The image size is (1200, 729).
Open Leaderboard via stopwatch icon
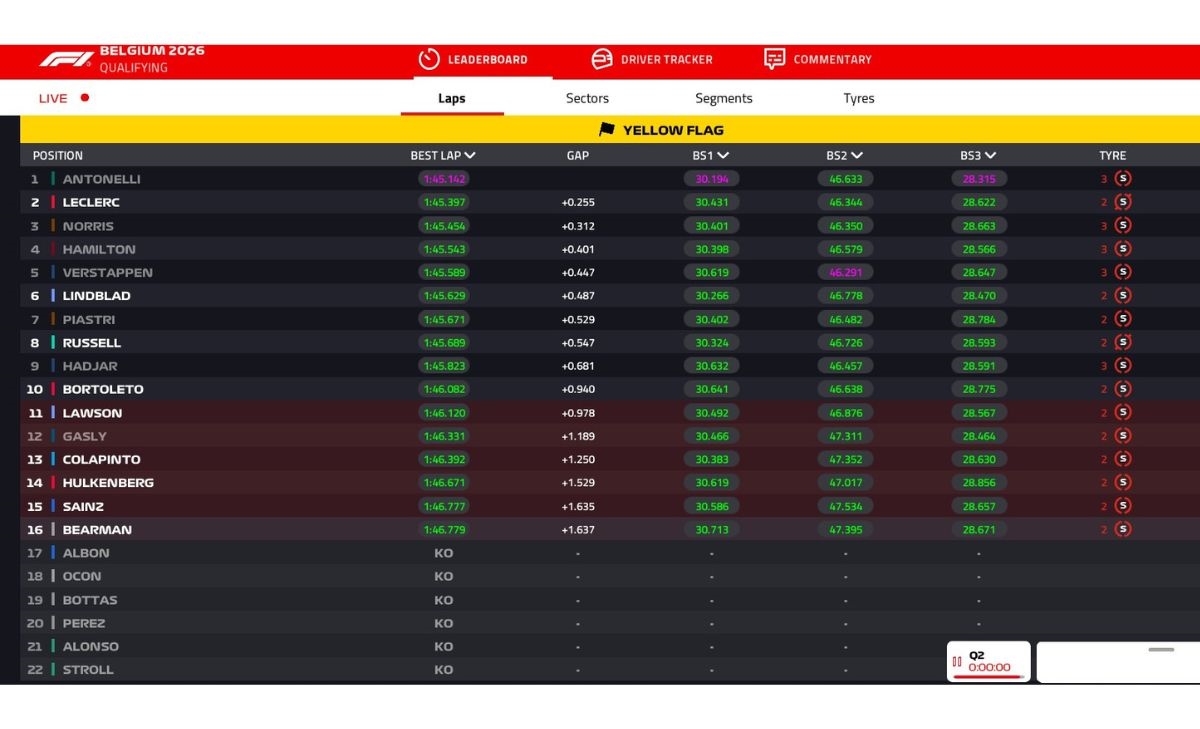click(429, 59)
